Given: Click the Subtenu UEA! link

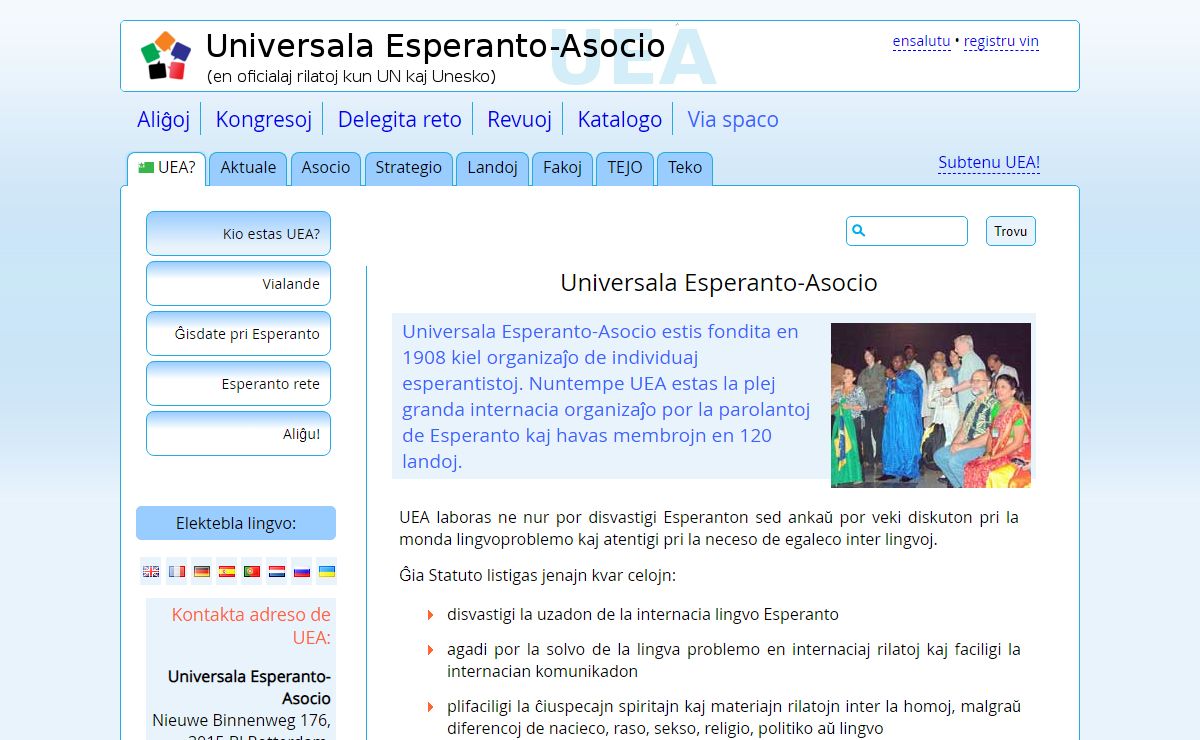Looking at the screenshot, I should (989, 163).
